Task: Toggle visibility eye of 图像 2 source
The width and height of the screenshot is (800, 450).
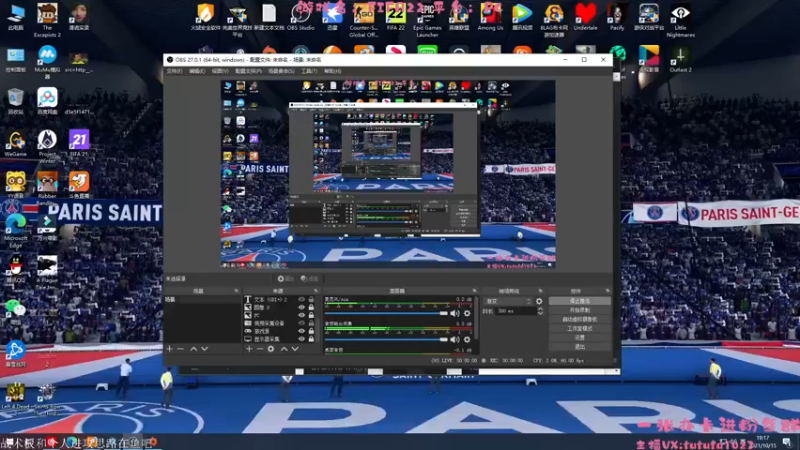Action: (x=302, y=308)
